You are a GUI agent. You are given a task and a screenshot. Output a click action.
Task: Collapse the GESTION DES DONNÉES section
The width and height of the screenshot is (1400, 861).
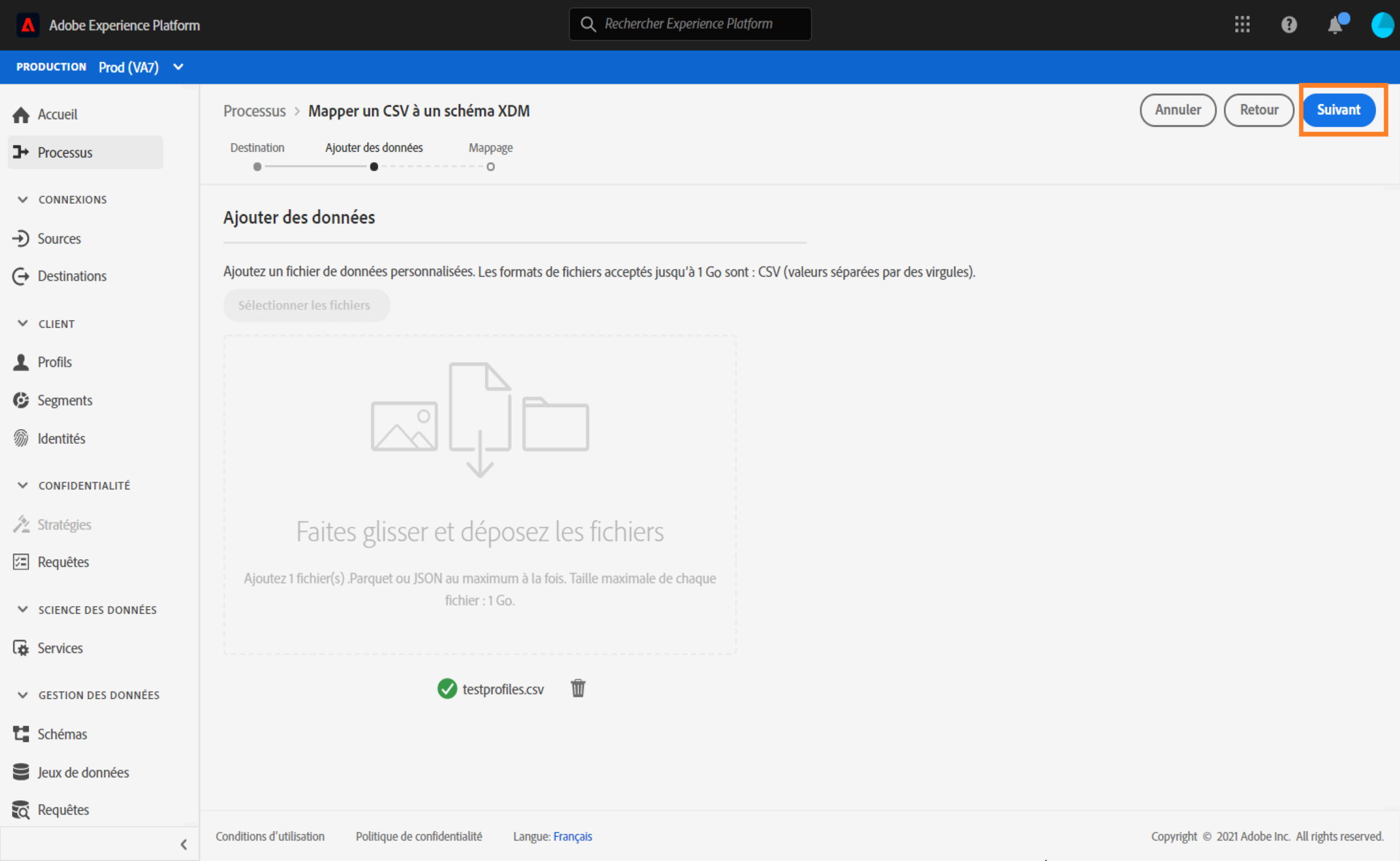[23, 695]
